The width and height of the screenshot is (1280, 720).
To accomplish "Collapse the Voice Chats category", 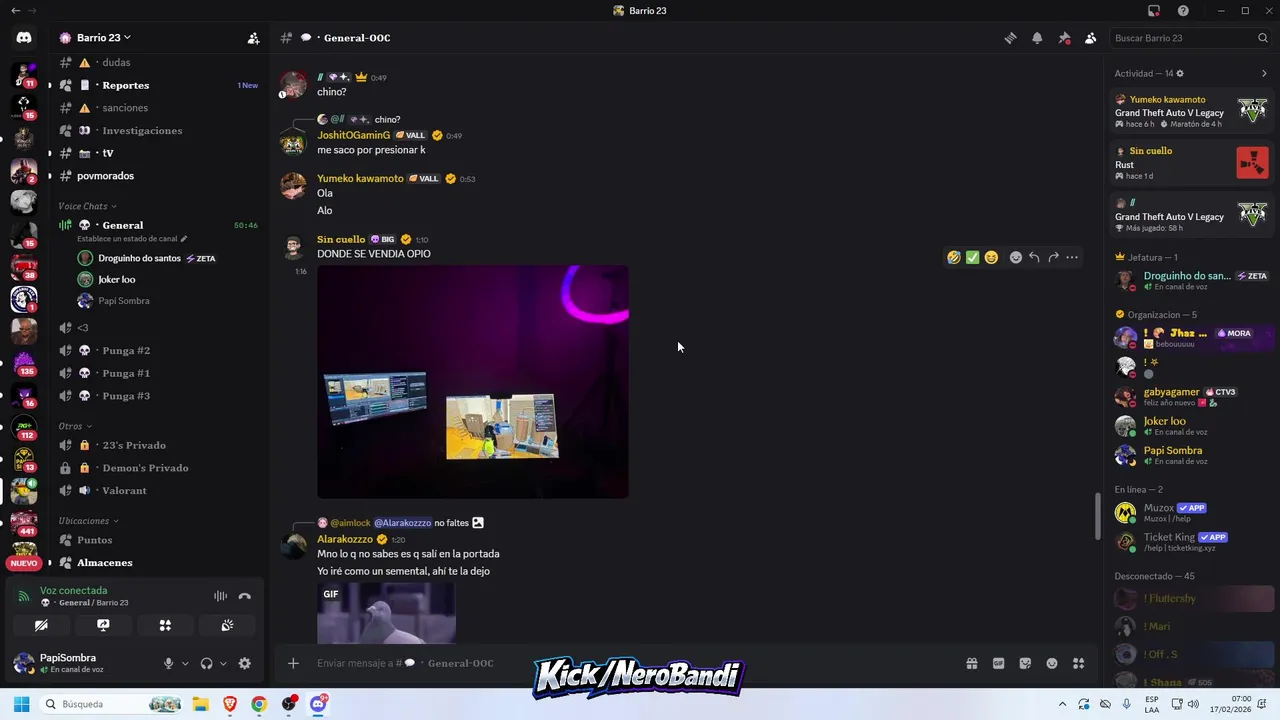I will (x=87, y=206).
